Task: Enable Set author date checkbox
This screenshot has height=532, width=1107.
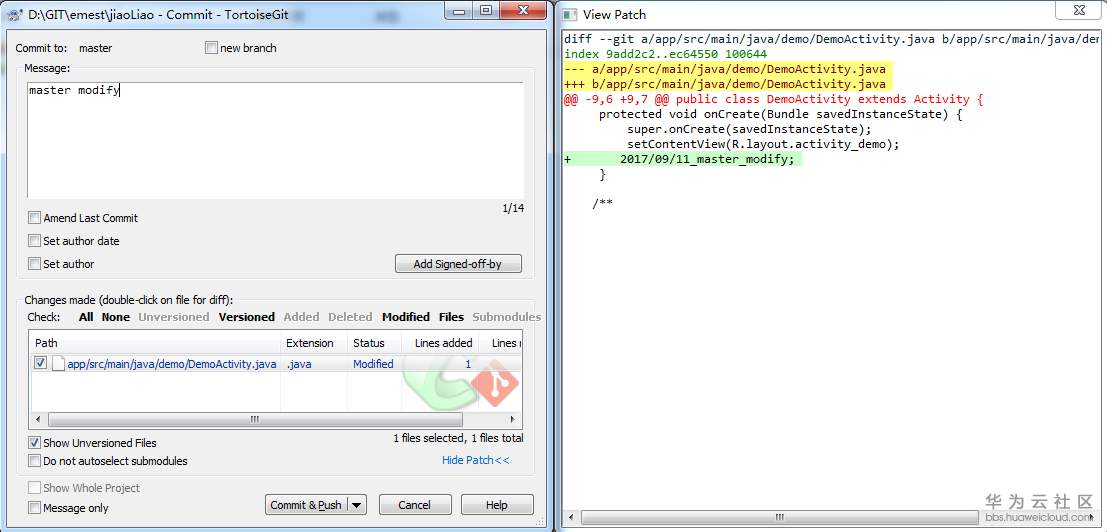Action: (34, 241)
